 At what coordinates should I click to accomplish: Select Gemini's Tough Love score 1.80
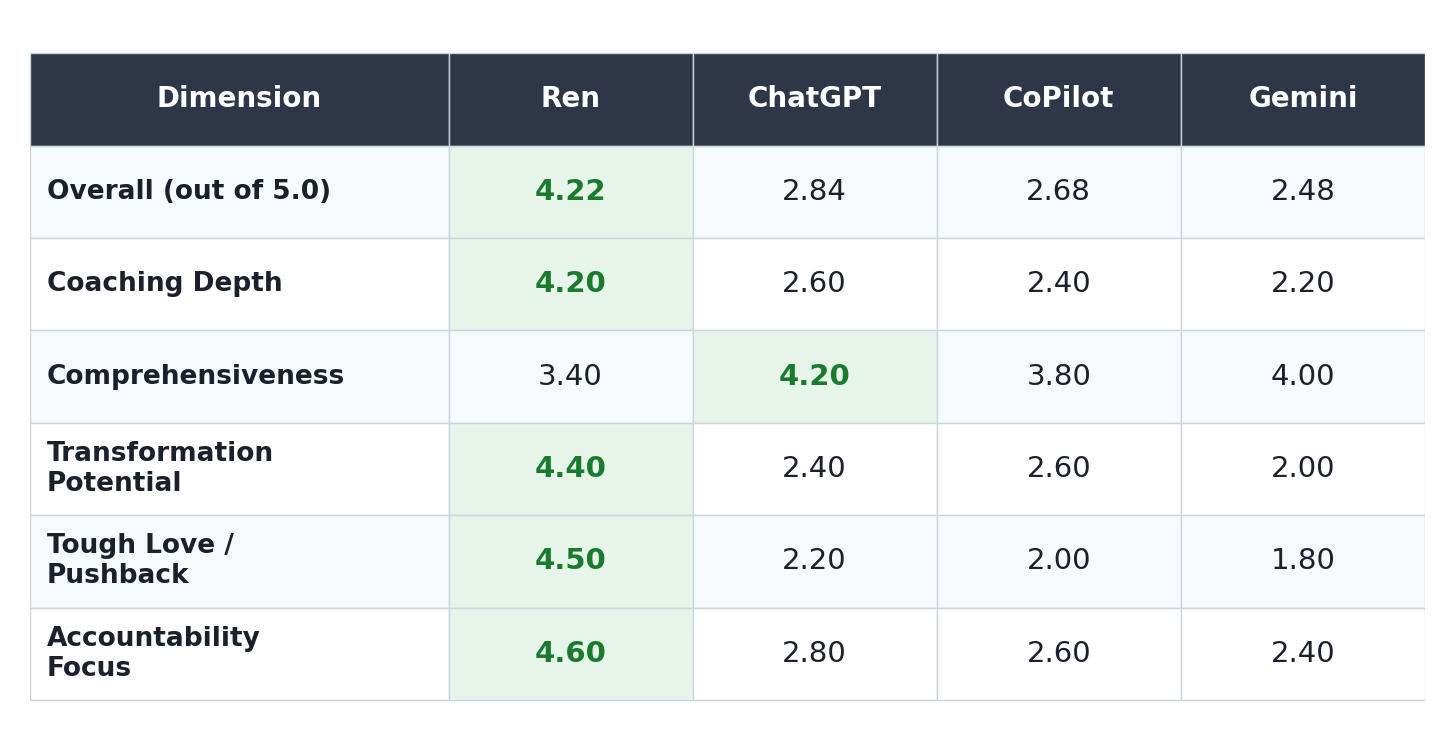point(1302,561)
